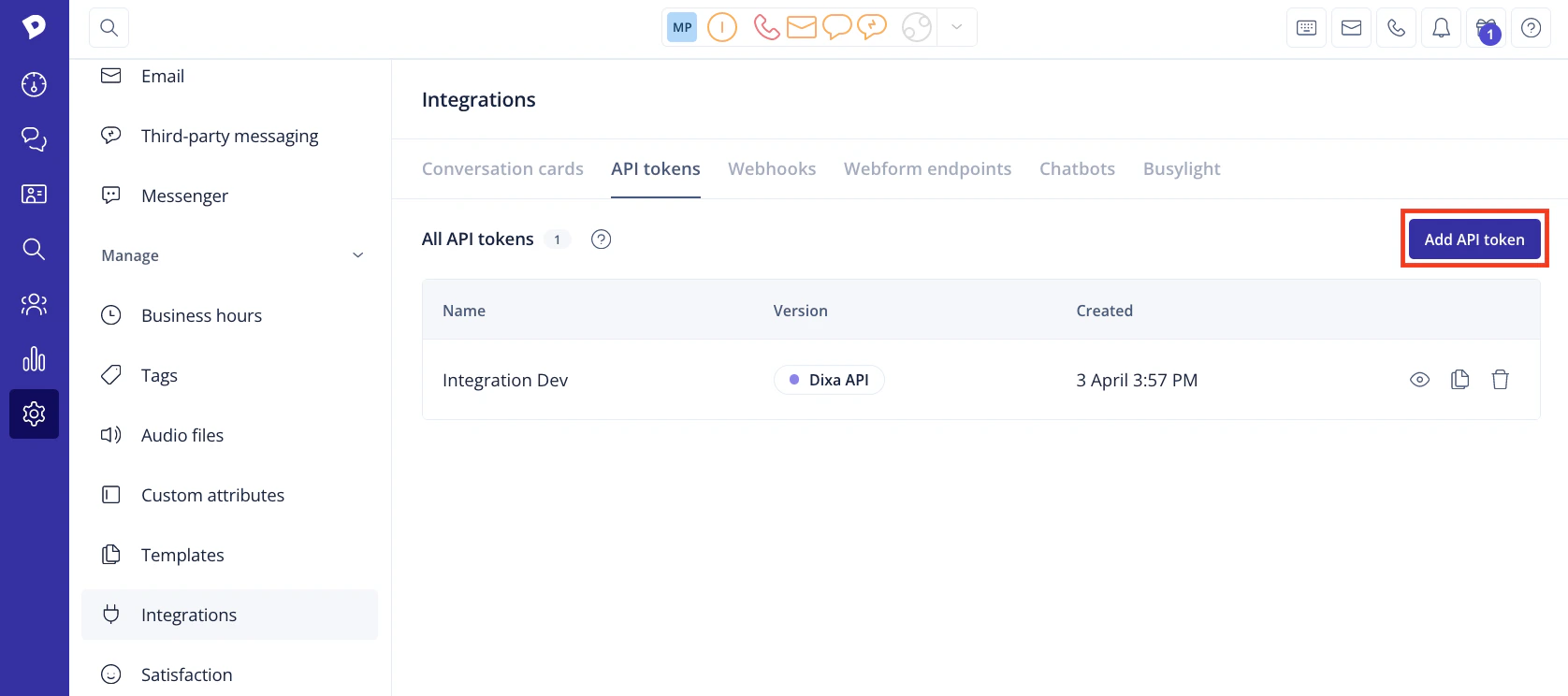Reveal Integration Dev token with eye icon
Screen dimensions: 1568x696
coord(1419,380)
